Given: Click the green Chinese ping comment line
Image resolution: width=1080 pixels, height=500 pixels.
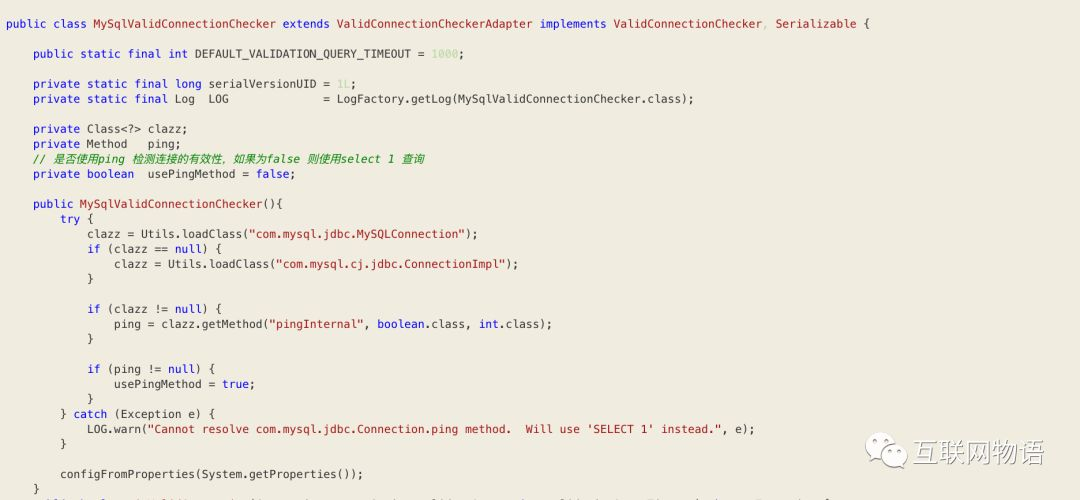Looking at the screenshot, I should [228, 159].
